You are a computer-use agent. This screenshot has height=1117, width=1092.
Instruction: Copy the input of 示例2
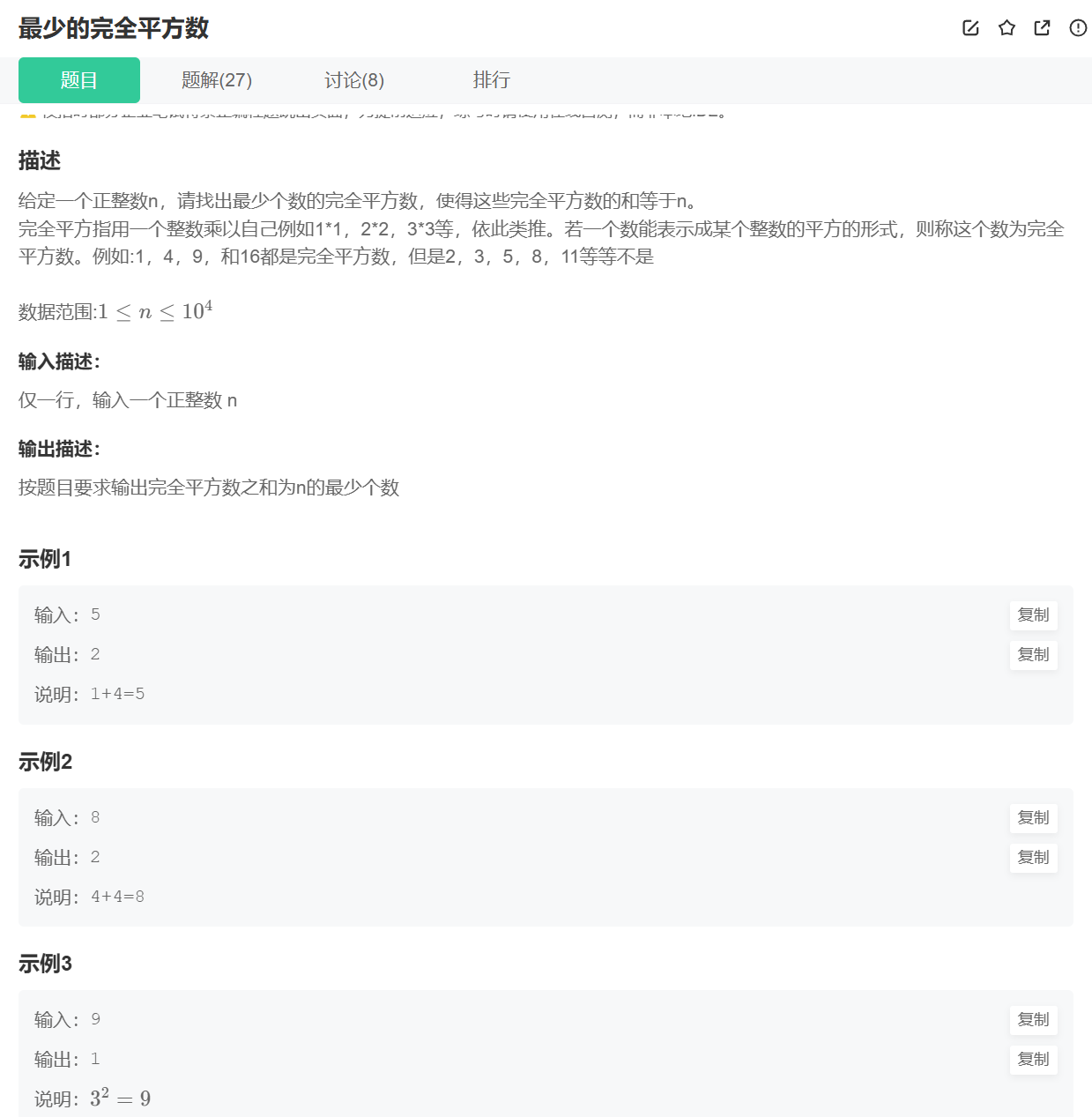click(x=1033, y=818)
